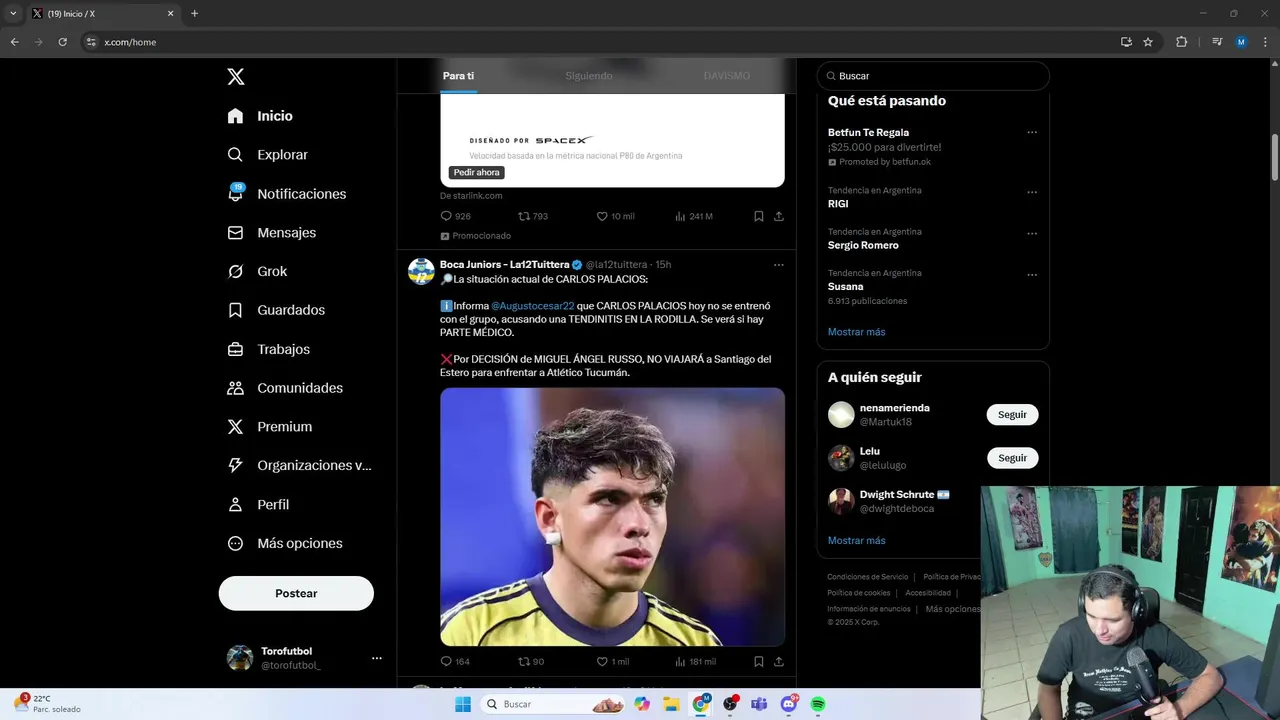This screenshot has height=720, width=1280.
Task: Reply to La12Tuittera post with 164 replies
Action: point(455,661)
